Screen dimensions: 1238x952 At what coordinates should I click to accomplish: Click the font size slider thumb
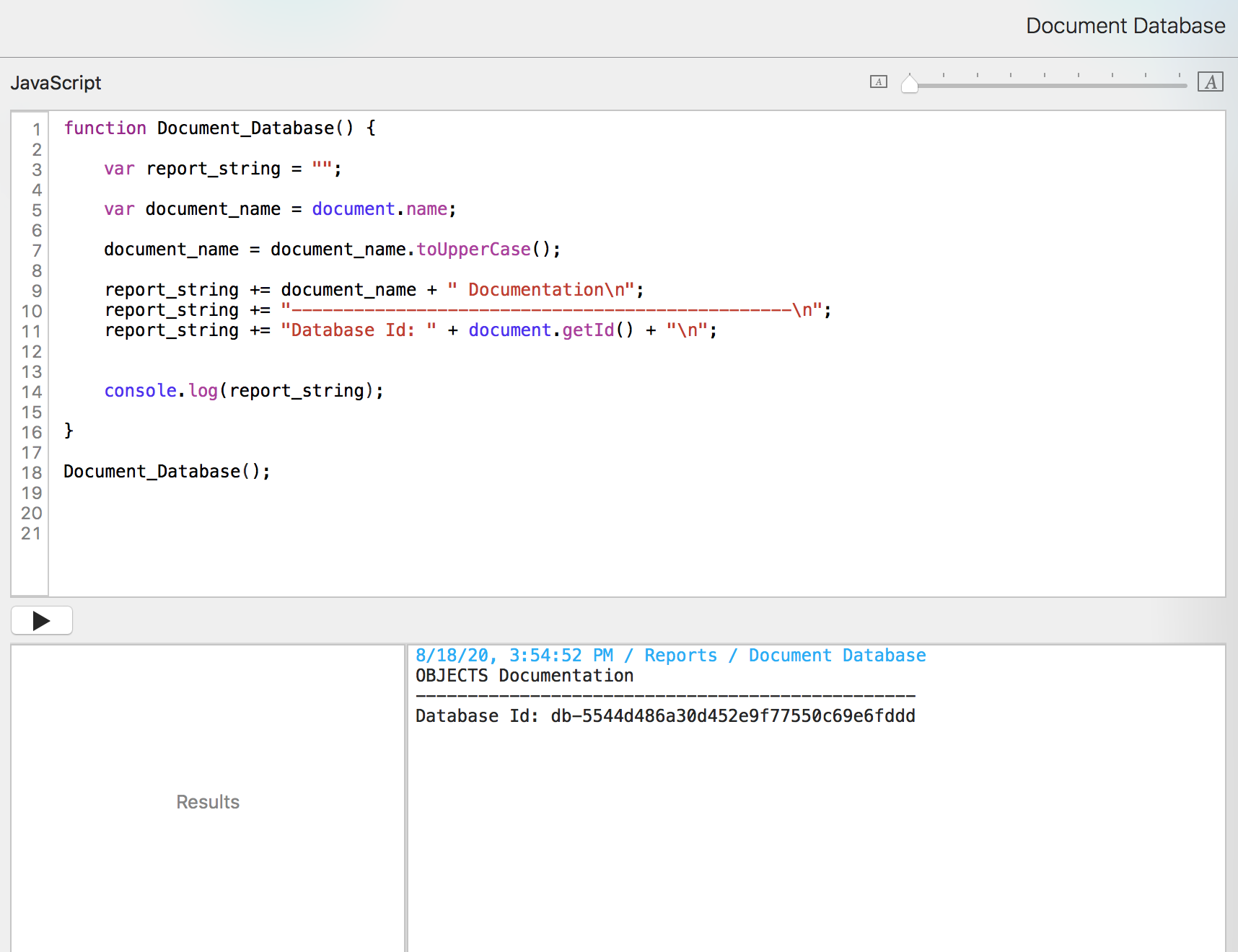click(x=910, y=84)
